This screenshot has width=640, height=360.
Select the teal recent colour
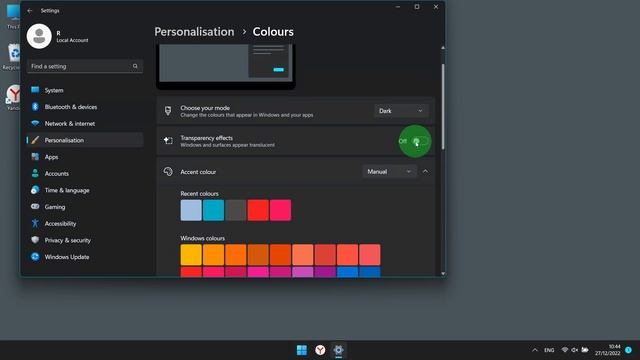tap(213, 210)
